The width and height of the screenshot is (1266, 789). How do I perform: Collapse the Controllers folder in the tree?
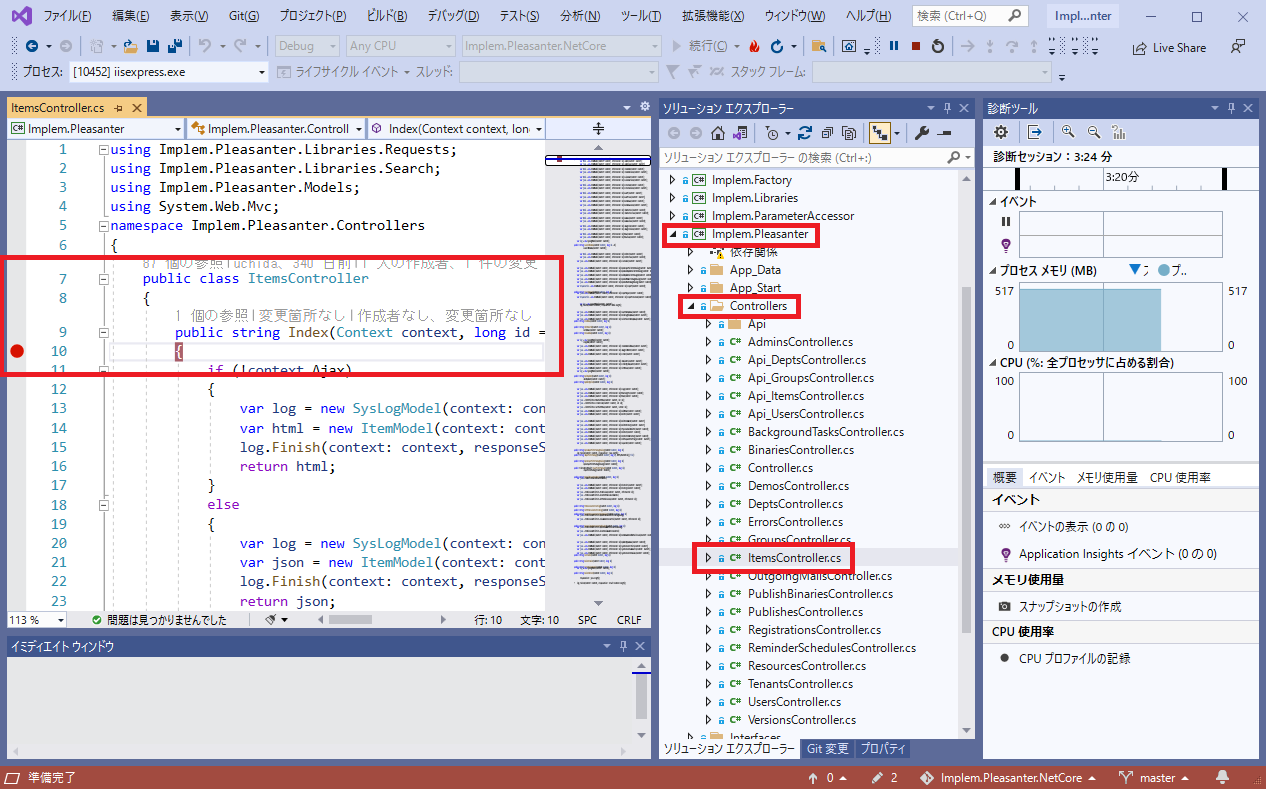point(690,306)
